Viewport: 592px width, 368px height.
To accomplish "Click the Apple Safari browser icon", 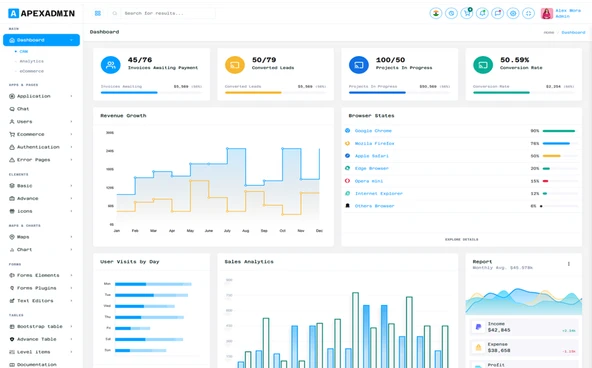I will click(x=347, y=156).
